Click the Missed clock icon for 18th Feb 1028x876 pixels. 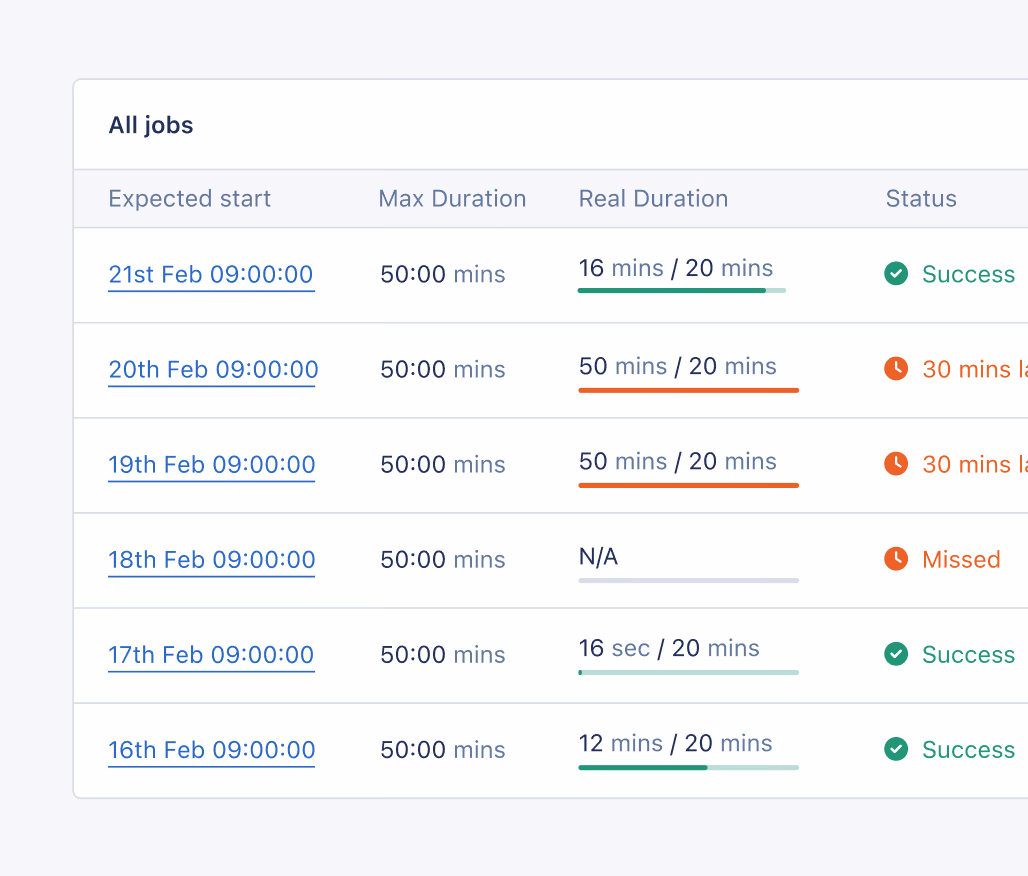896,559
